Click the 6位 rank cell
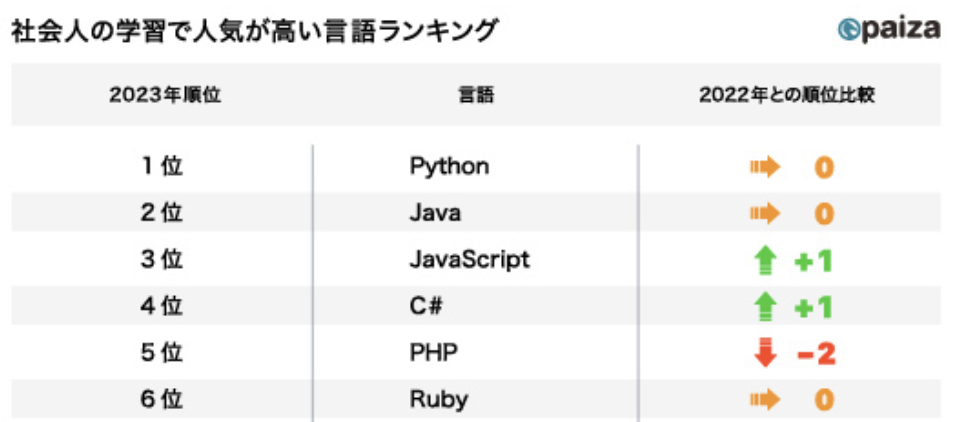Image resolution: width=954 pixels, height=422 pixels. [x=163, y=401]
